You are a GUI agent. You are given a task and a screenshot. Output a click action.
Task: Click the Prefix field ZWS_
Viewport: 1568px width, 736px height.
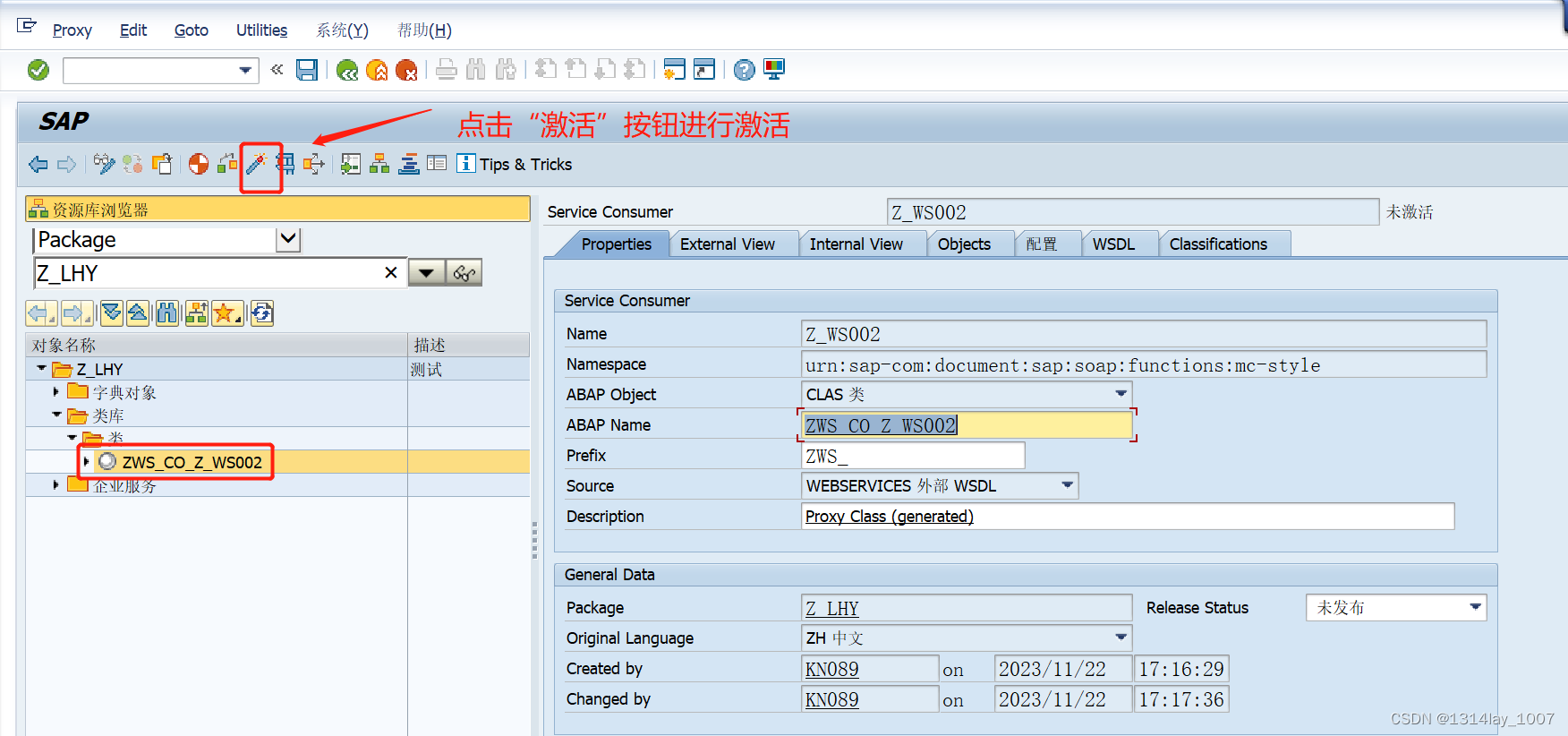(913, 456)
